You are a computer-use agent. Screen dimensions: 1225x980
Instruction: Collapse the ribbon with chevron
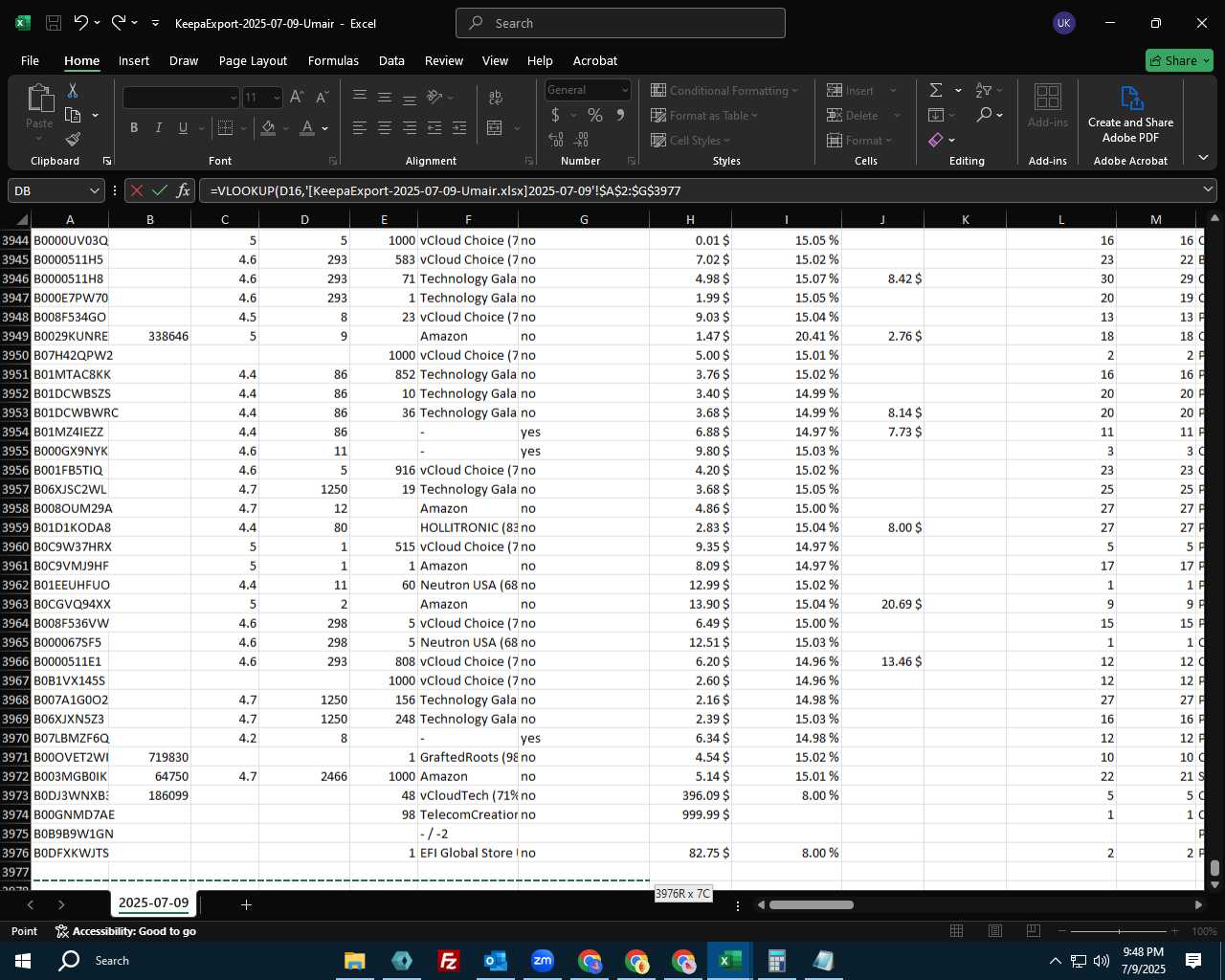(1204, 157)
